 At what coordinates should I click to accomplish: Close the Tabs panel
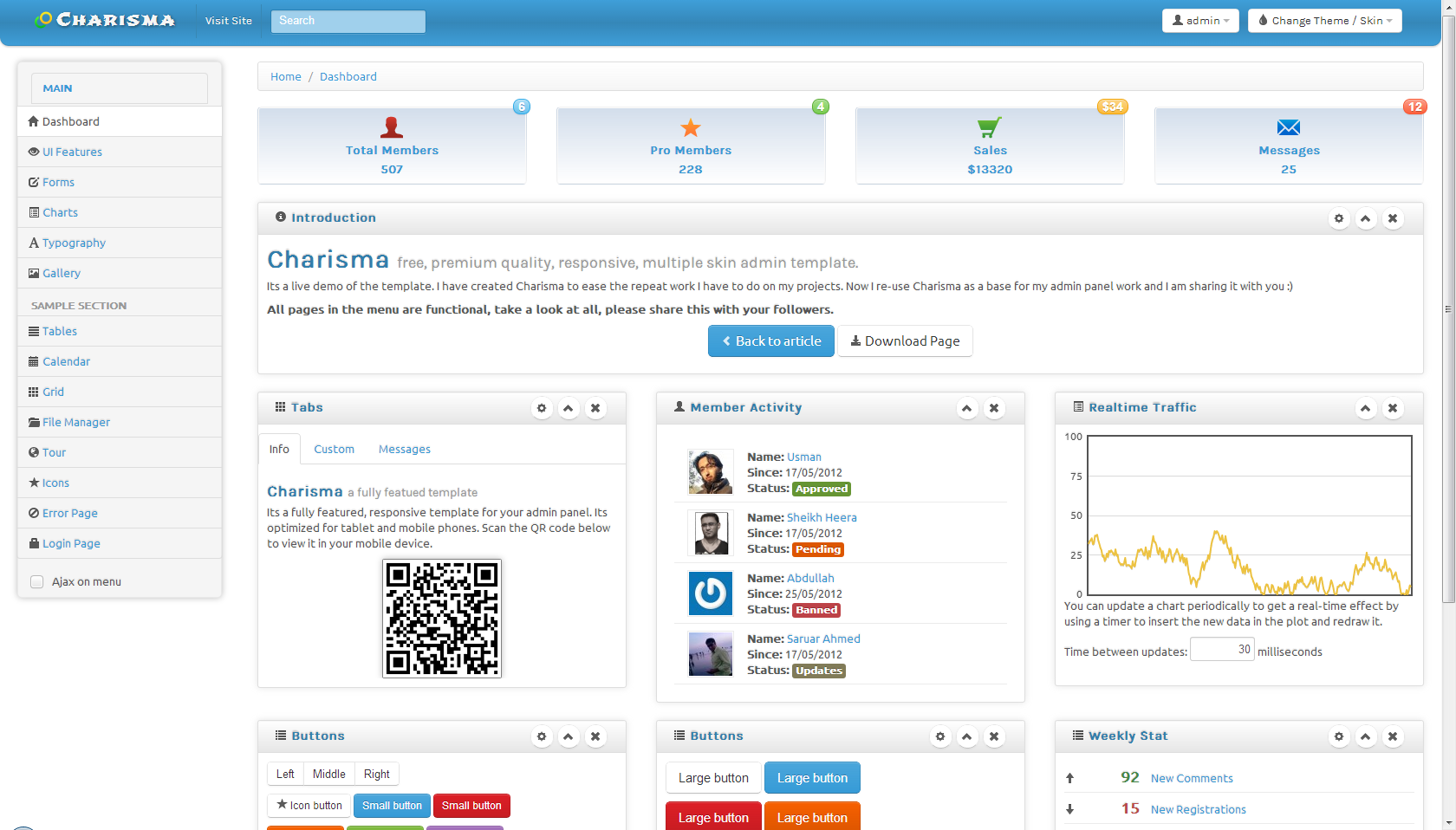595,408
